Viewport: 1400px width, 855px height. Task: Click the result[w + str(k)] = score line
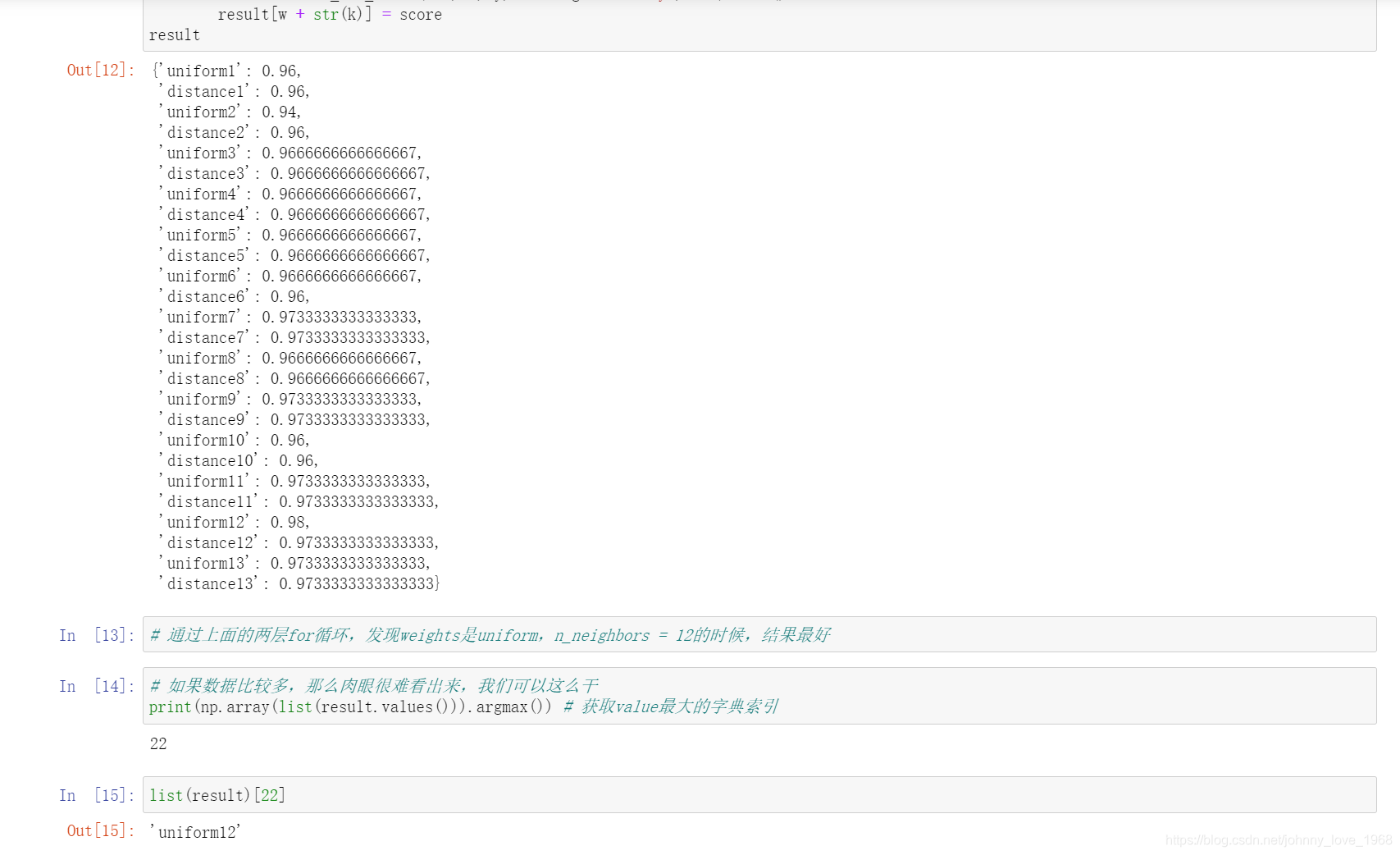(x=330, y=14)
